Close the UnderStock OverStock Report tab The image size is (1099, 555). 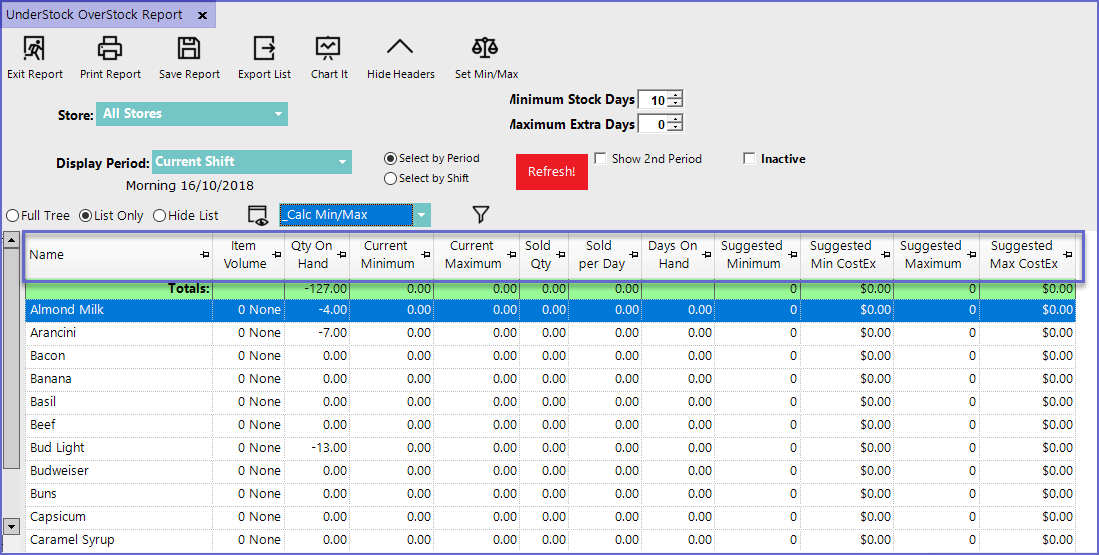[203, 15]
